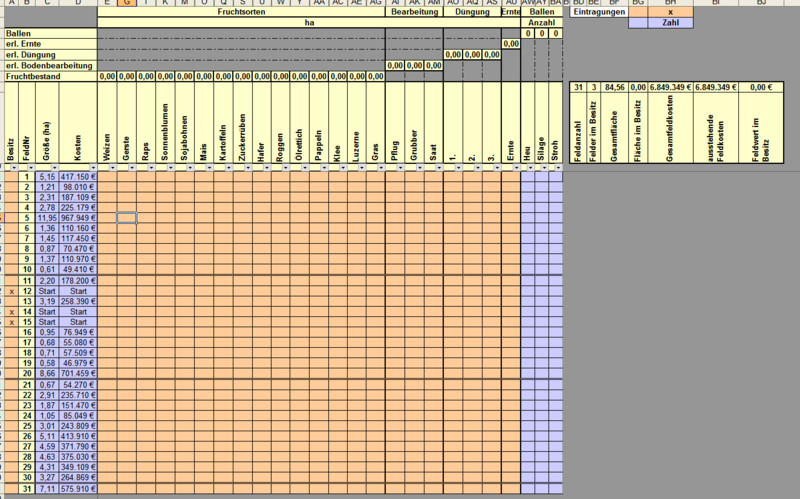Select the Fruchtsorten header cell
The height and width of the screenshot is (499, 800).
pos(240,13)
